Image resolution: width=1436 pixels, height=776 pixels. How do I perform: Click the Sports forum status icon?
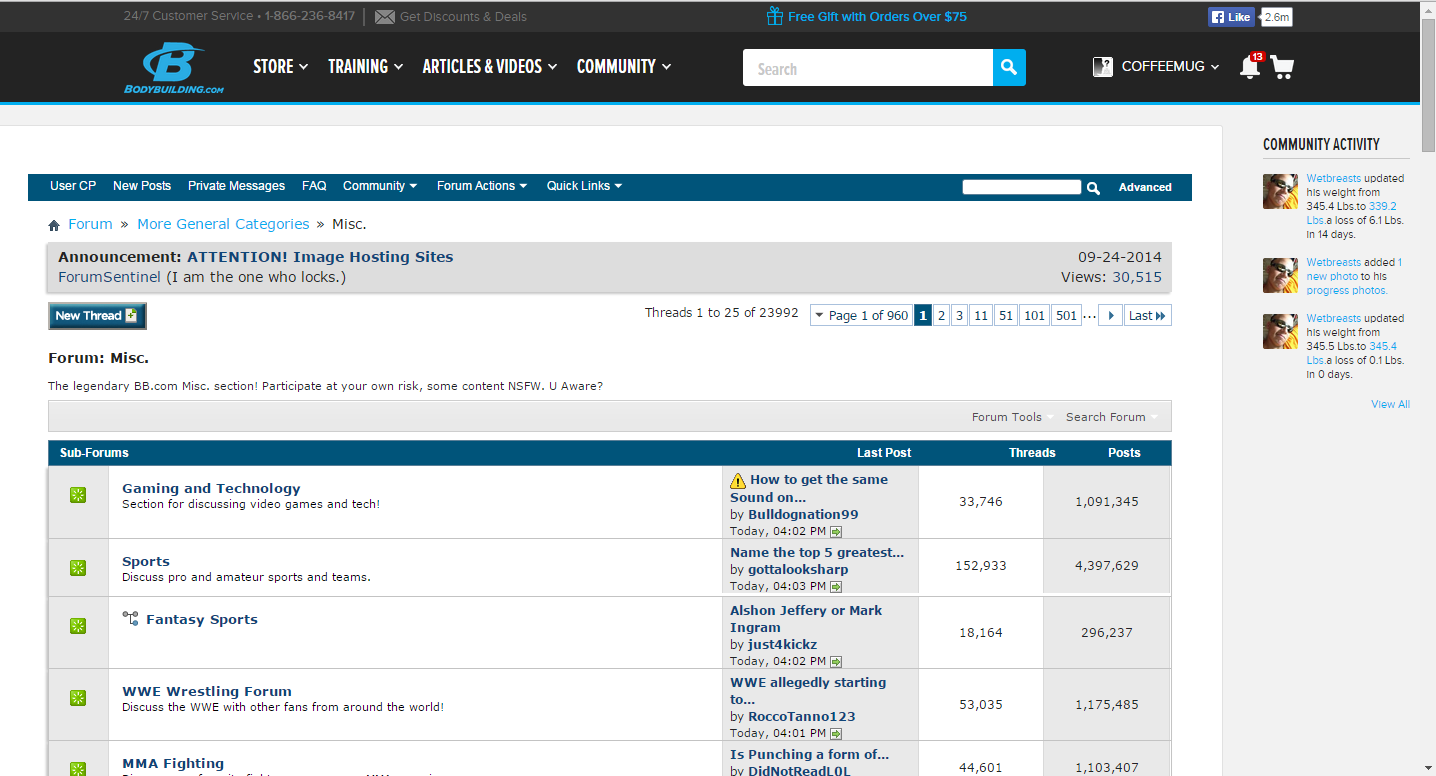78,568
